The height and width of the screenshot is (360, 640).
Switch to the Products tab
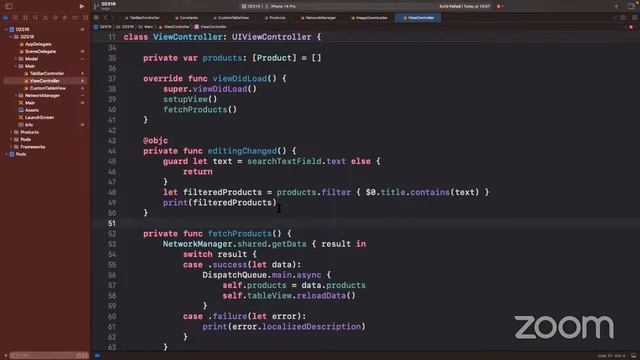pyautogui.click(x=275, y=18)
